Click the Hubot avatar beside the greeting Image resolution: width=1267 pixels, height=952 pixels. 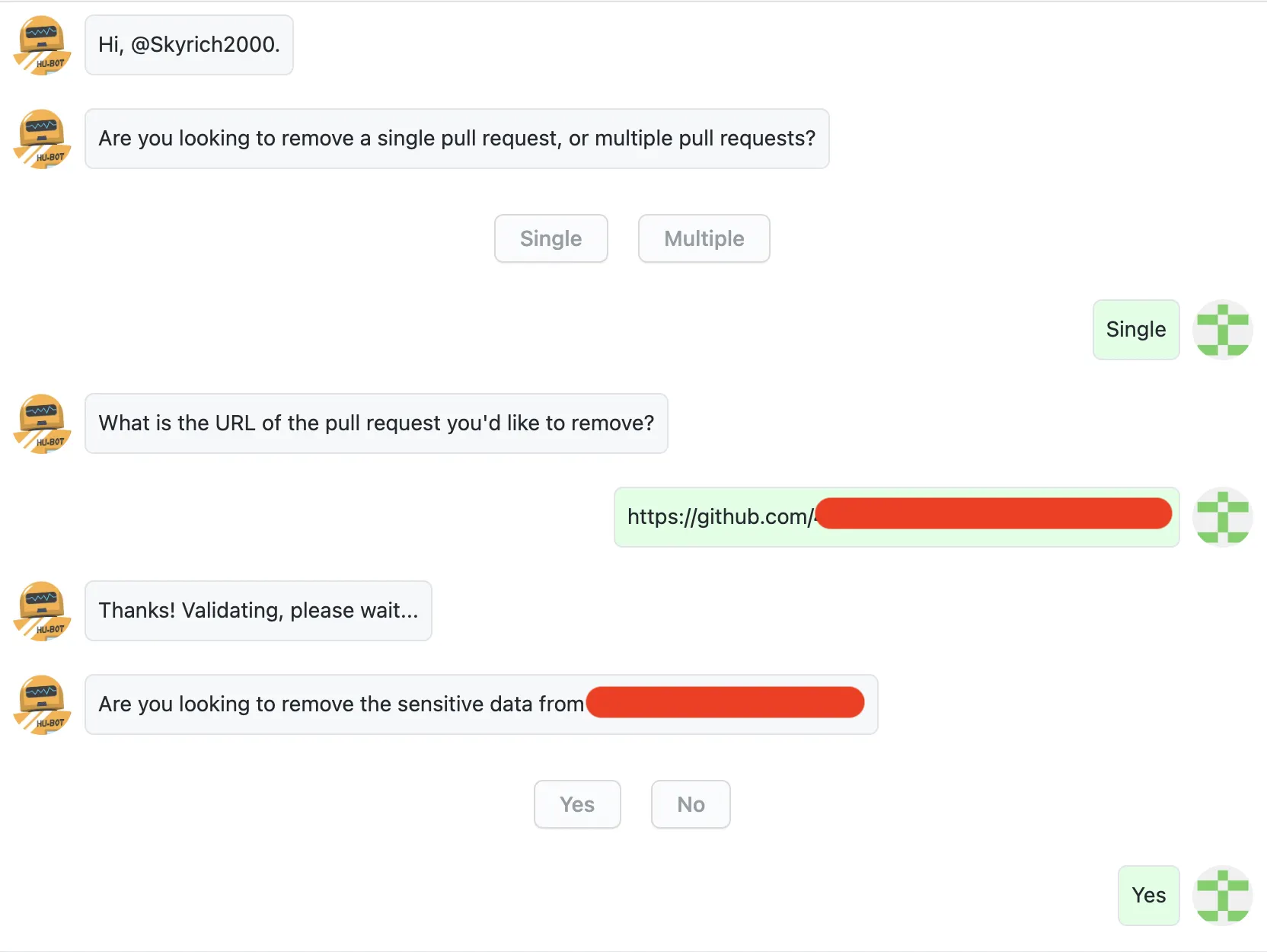[x=42, y=45]
